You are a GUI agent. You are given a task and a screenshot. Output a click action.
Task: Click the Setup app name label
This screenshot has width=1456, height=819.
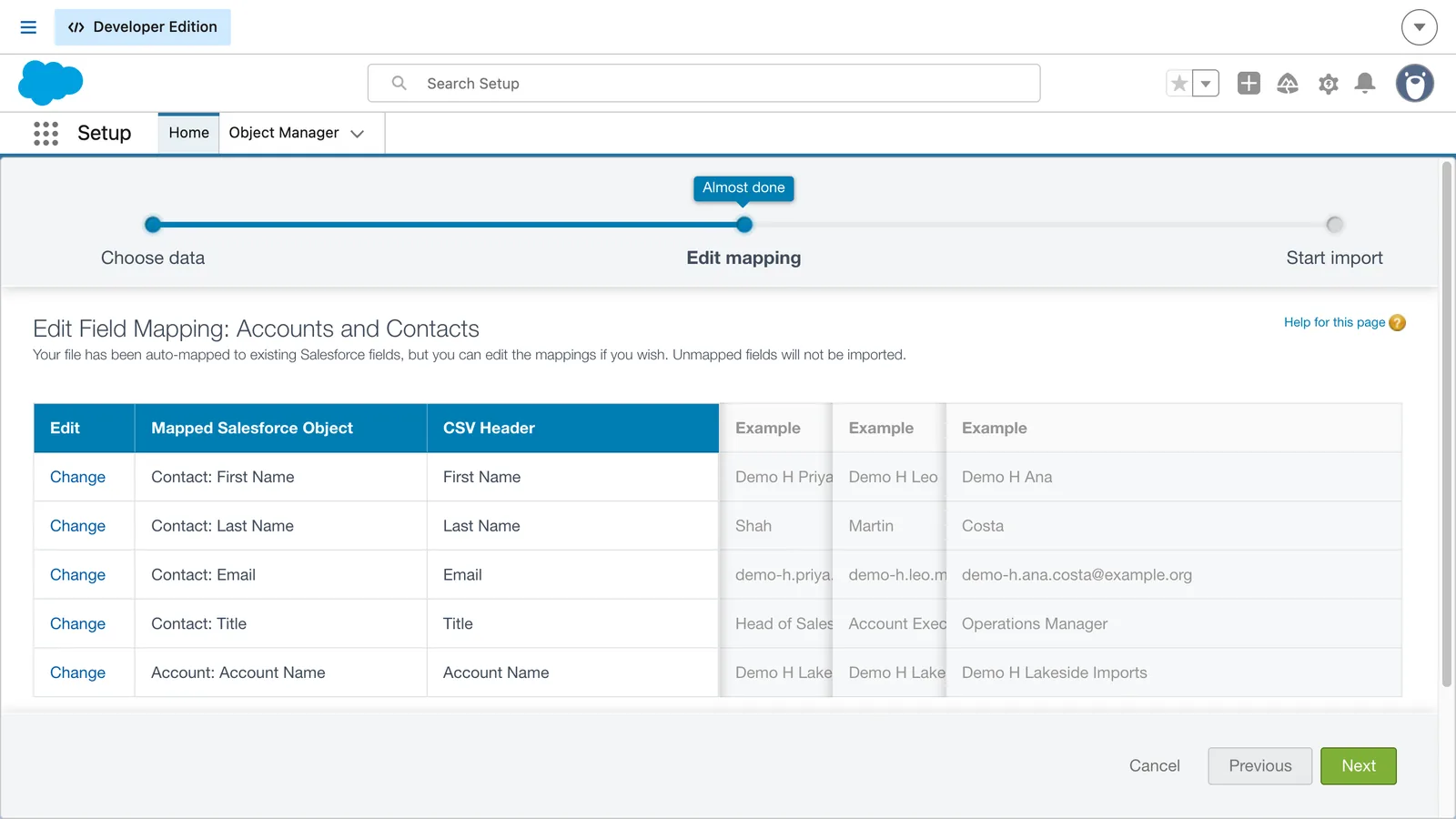point(105,133)
